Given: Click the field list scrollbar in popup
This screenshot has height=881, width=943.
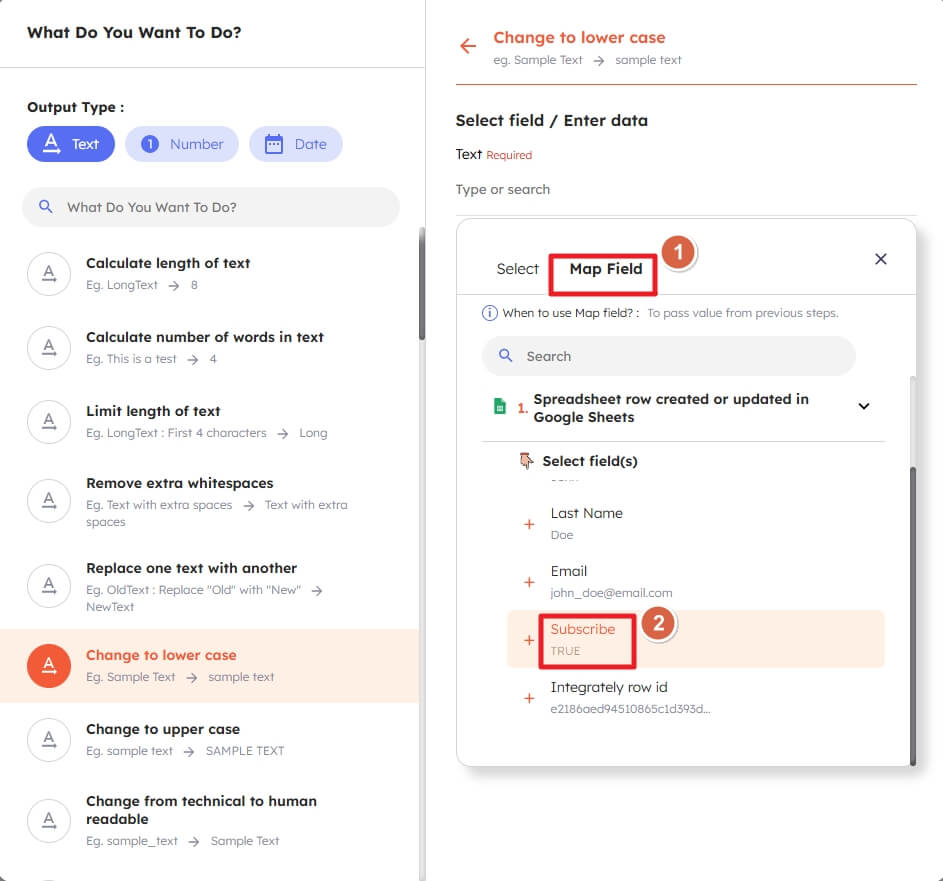Looking at the screenshot, I should 911,600.
